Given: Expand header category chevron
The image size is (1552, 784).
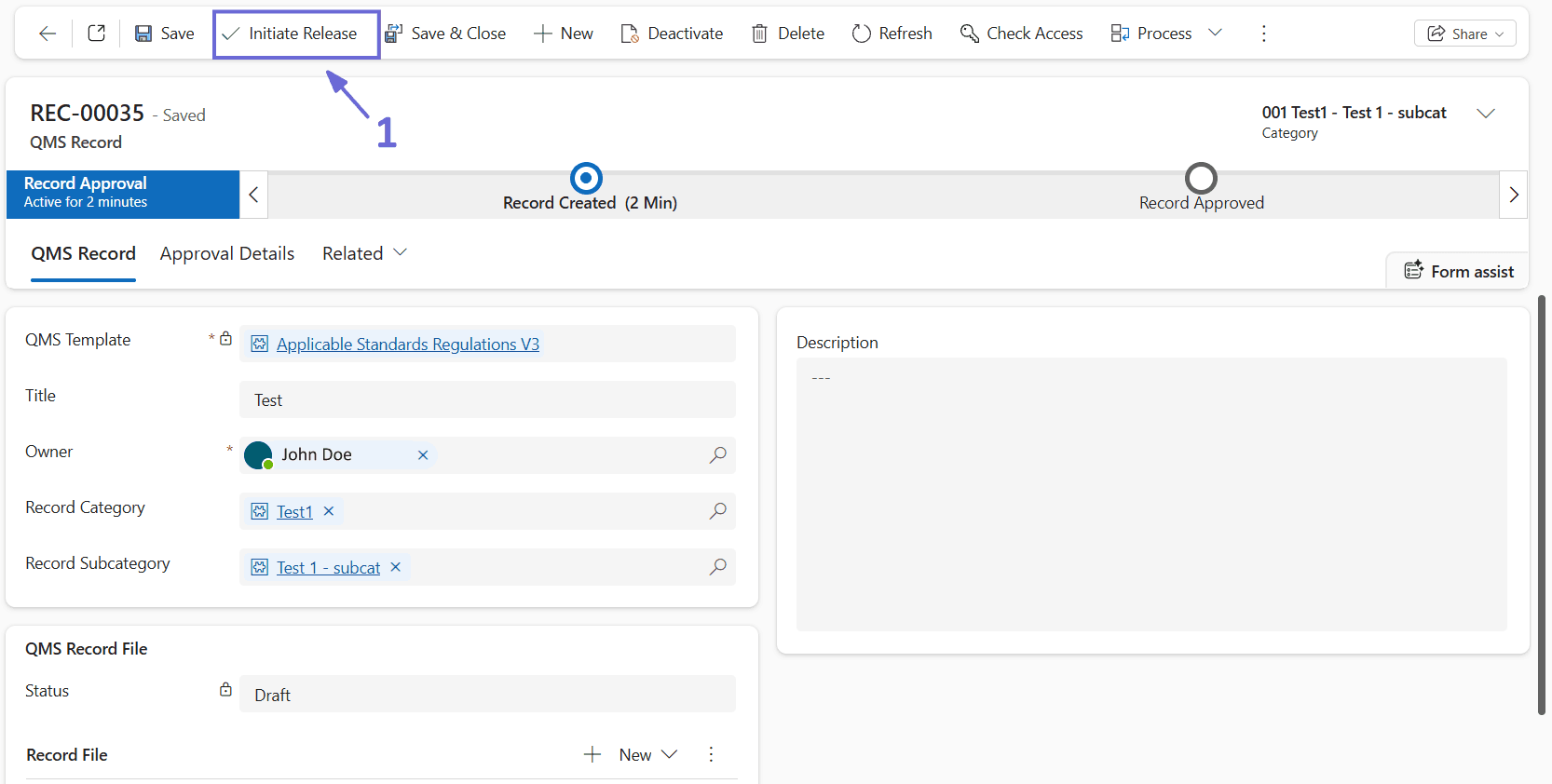Looking at the screenshot, I should coord(1486,113).
